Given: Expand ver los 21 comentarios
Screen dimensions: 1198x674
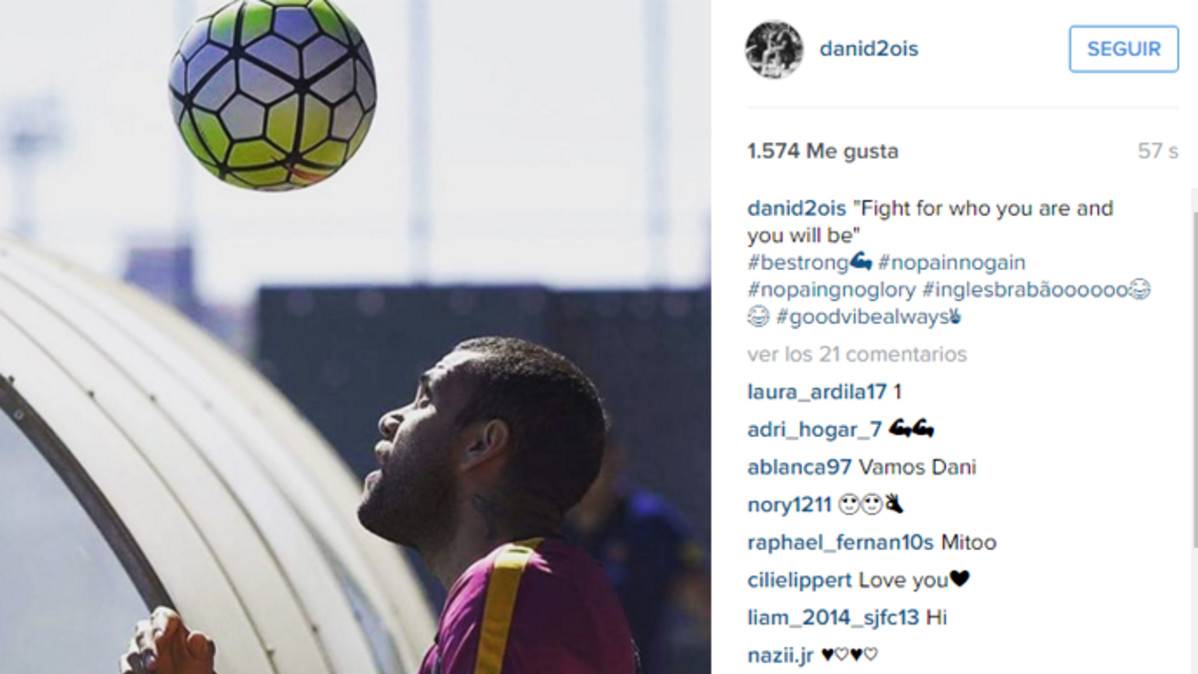Looking at the screenshot, I should click(x=857, y=354).
